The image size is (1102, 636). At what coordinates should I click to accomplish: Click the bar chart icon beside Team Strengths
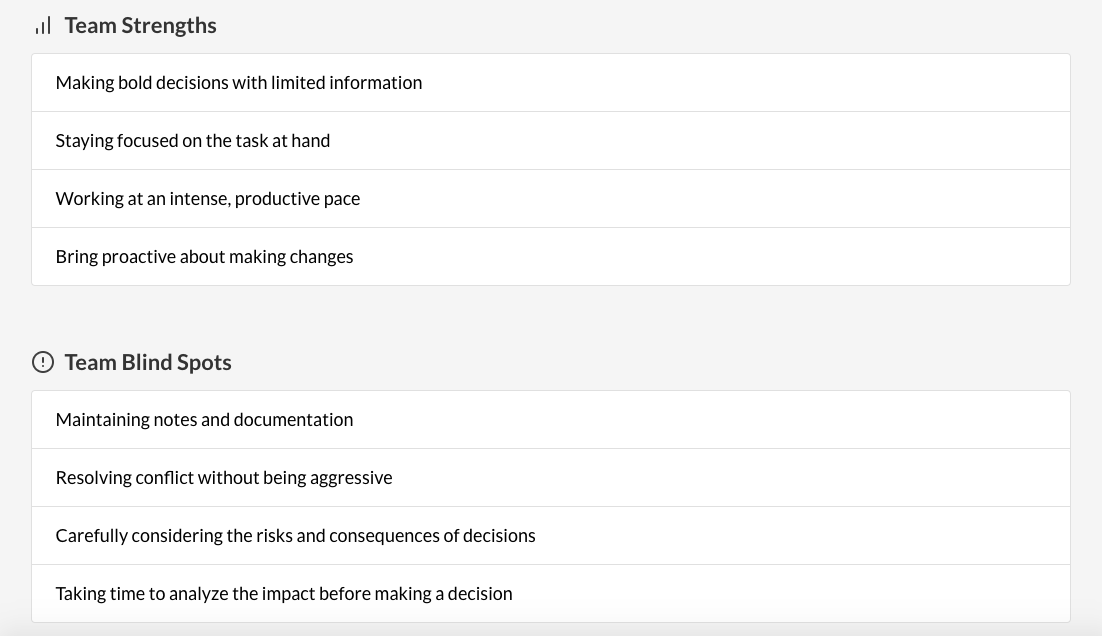[x=43, y=26]
